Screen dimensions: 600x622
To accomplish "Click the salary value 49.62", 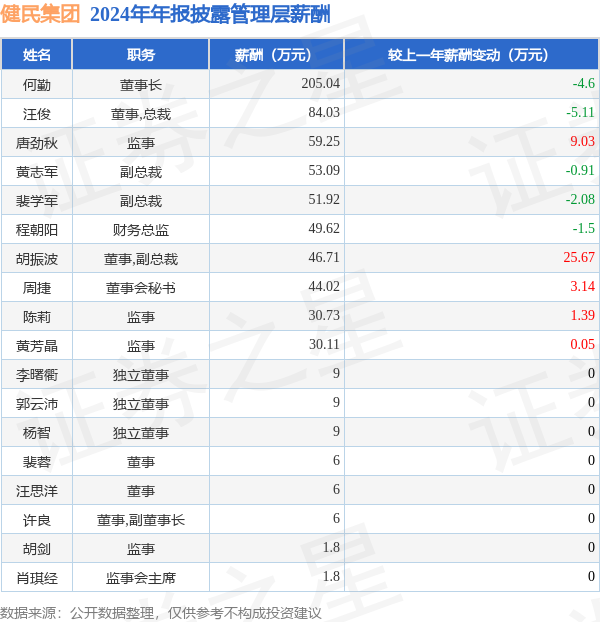I will point(324,228).
